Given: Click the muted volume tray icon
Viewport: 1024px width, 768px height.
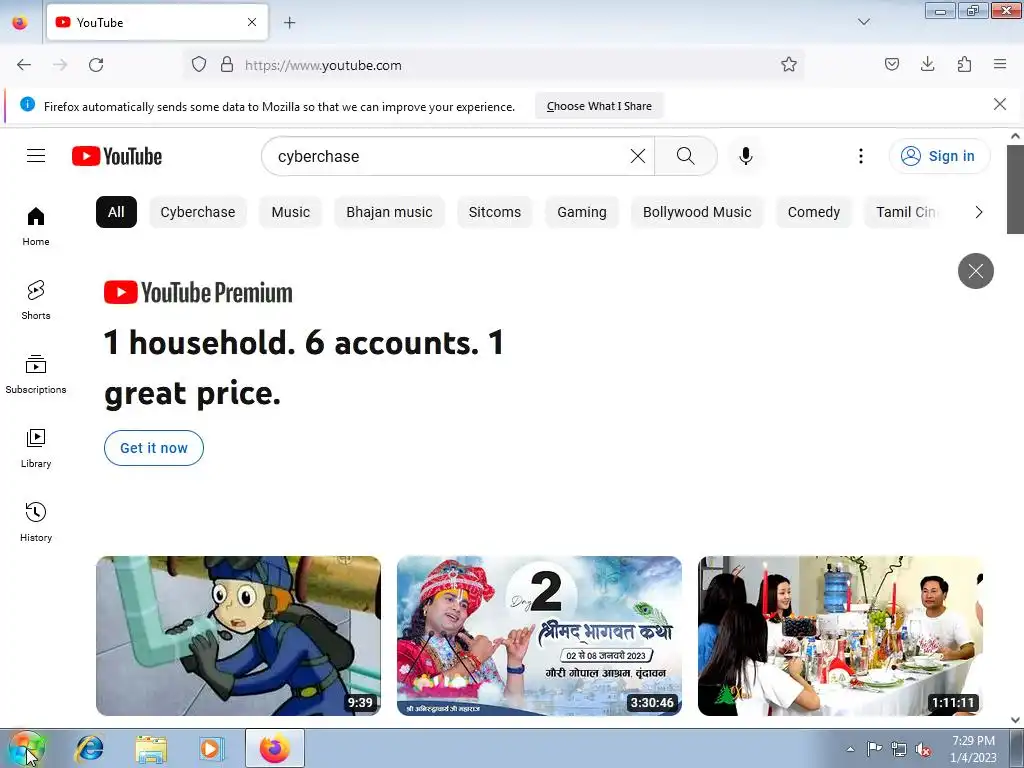Looking at the screenshot, I should (923, 749).
